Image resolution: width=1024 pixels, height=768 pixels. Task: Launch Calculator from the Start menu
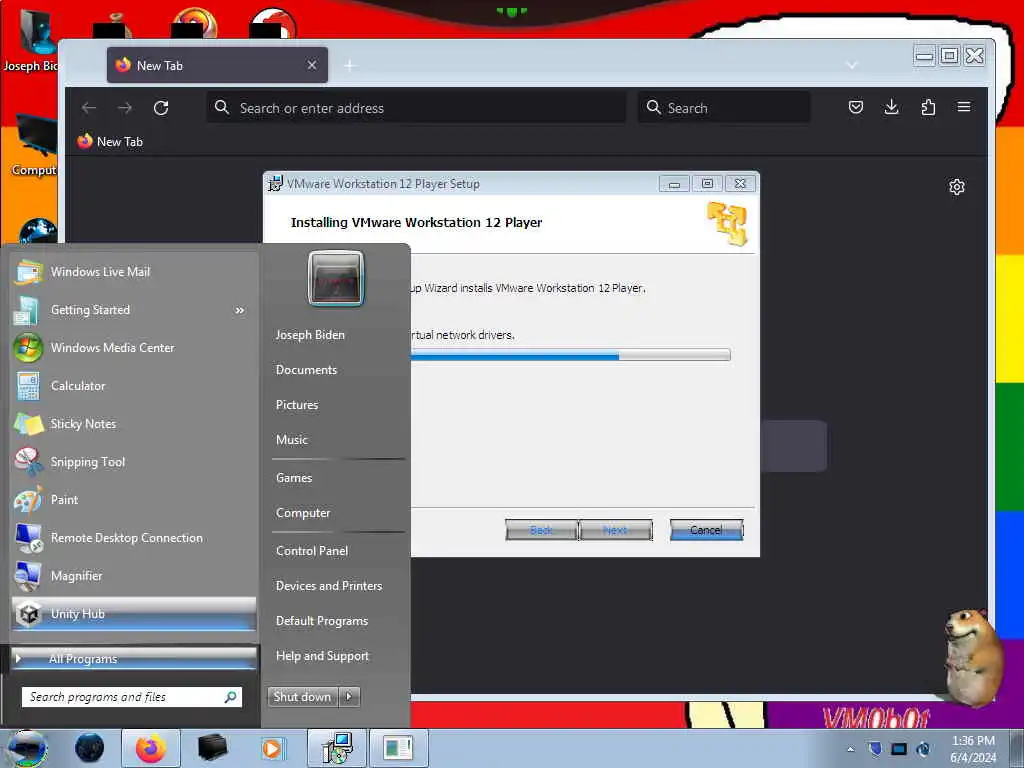click(134, 385)
